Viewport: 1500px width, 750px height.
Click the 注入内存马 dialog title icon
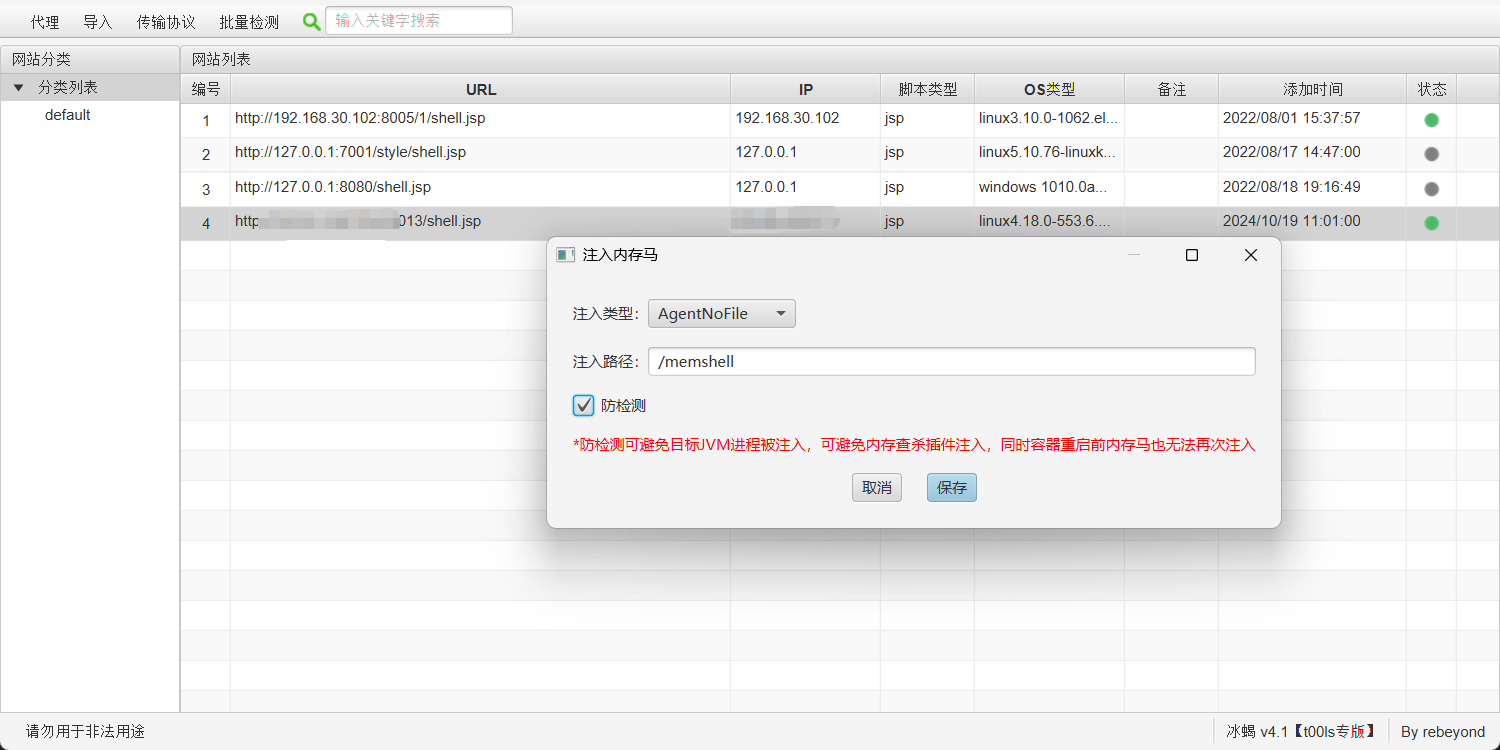[x=566, y=255]
